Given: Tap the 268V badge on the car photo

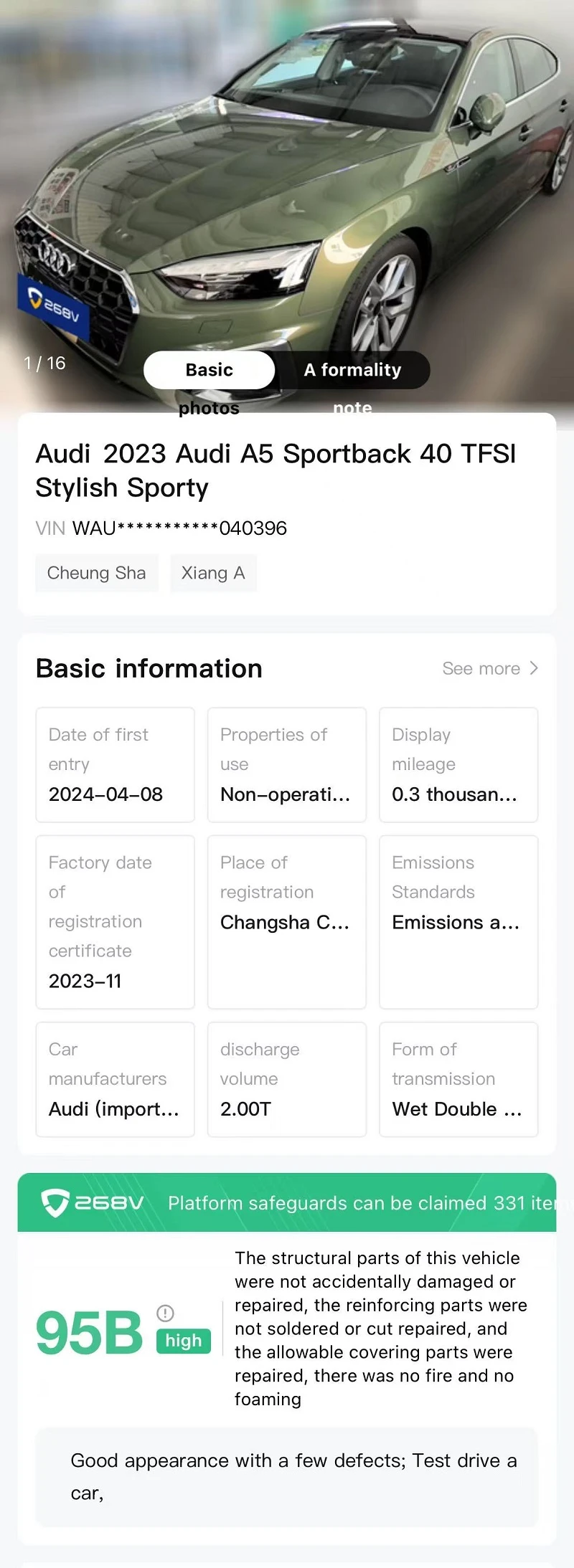Looking at the screenshot, I should click(x=54, y=308).
